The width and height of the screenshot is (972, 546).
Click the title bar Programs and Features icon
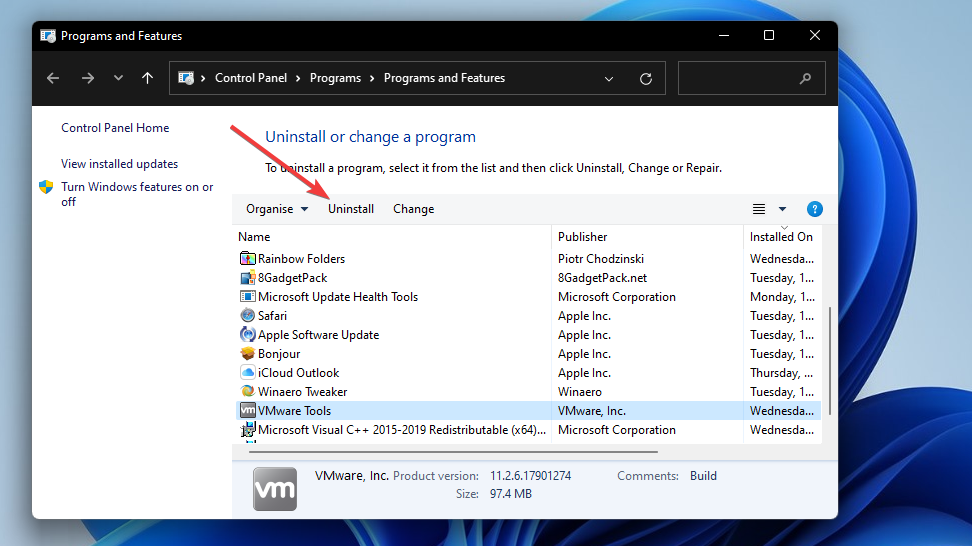48,36
